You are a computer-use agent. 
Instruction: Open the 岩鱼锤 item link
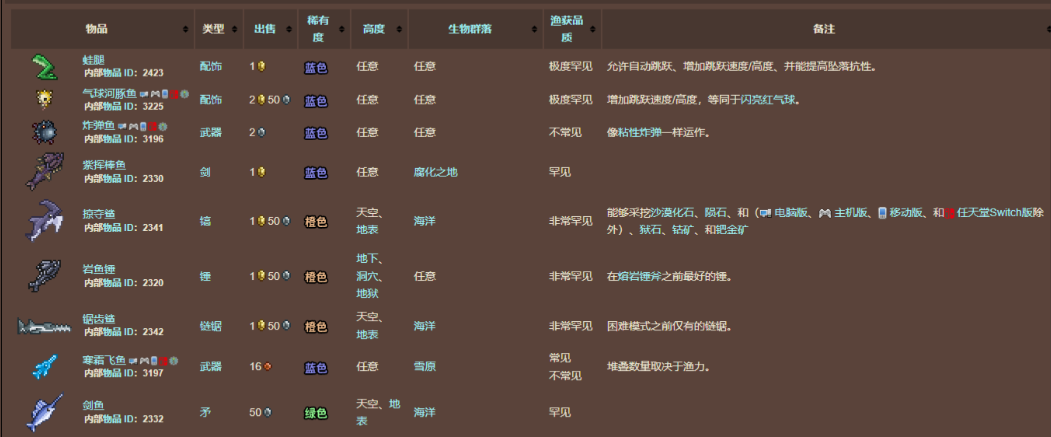99,269
